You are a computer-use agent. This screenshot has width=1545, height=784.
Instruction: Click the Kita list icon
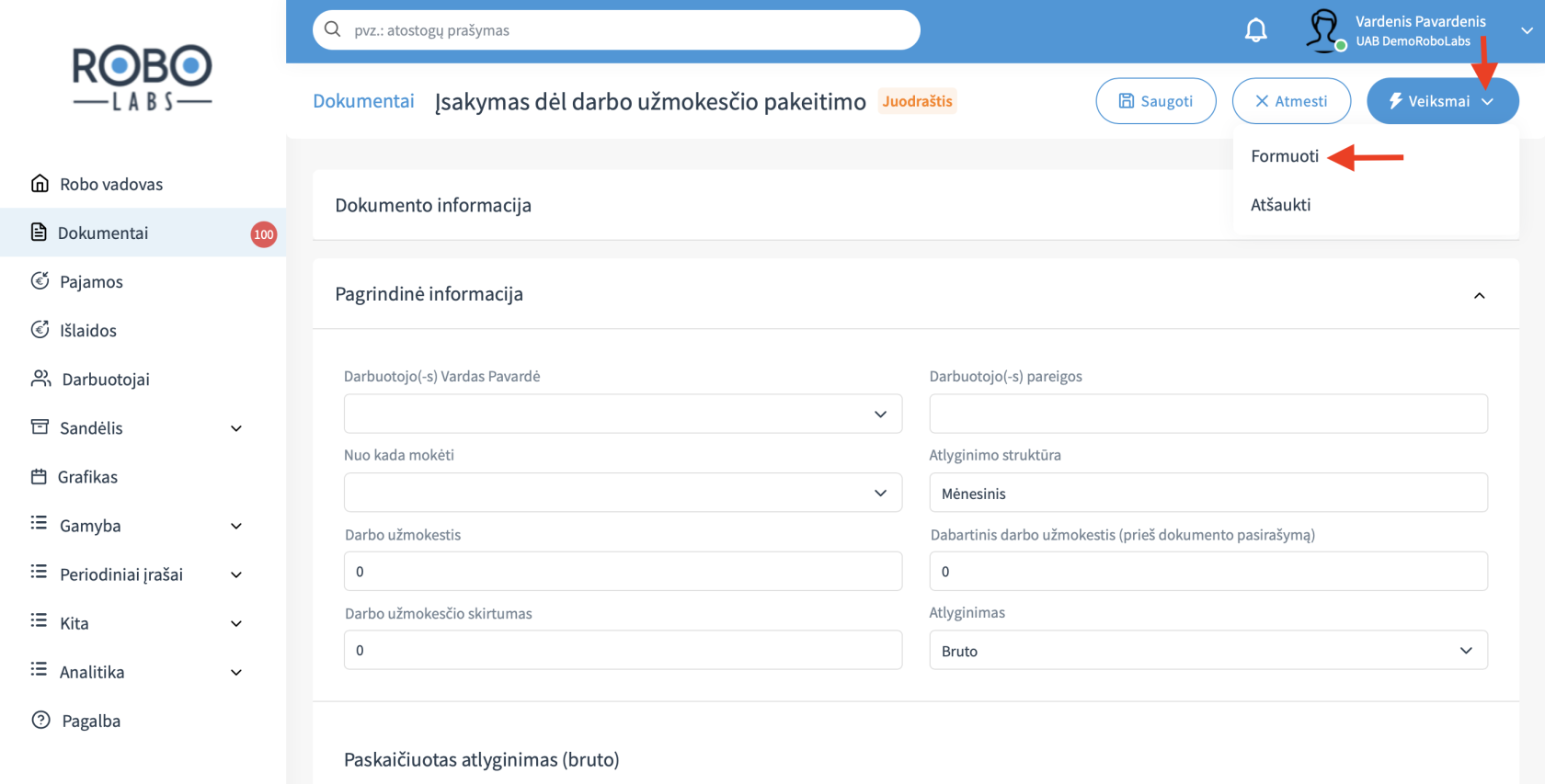39,620
